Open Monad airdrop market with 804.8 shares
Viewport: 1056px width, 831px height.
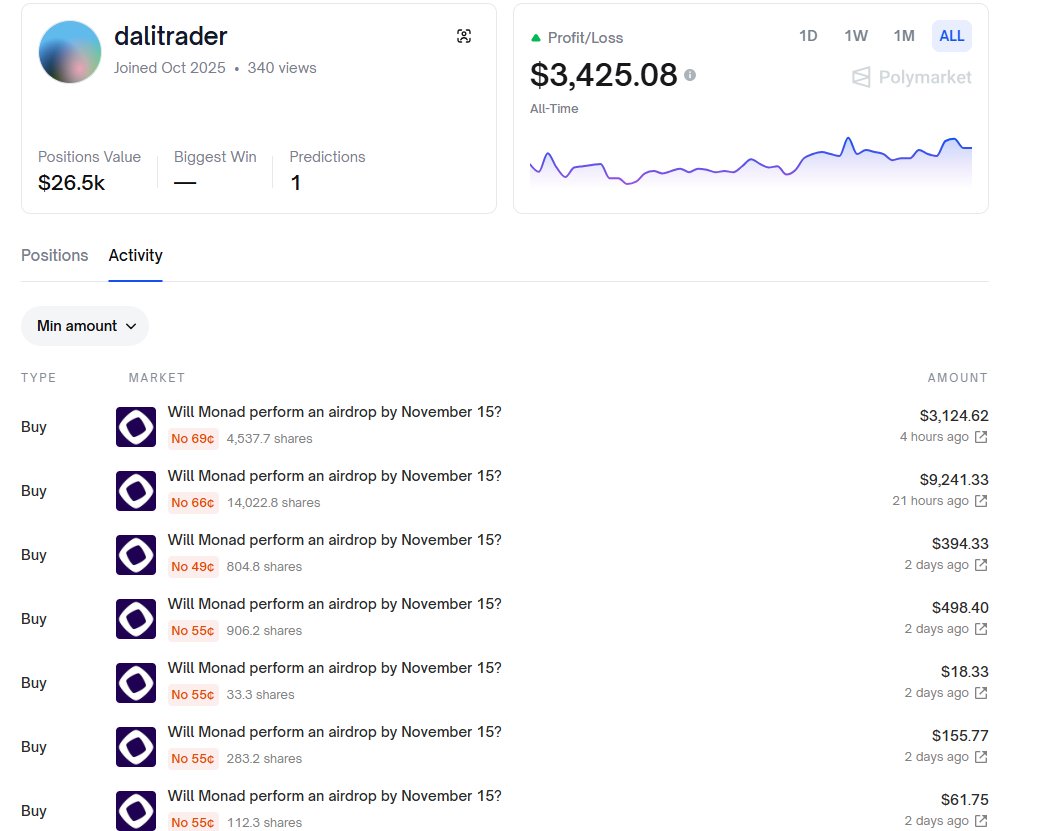point(335,540)
